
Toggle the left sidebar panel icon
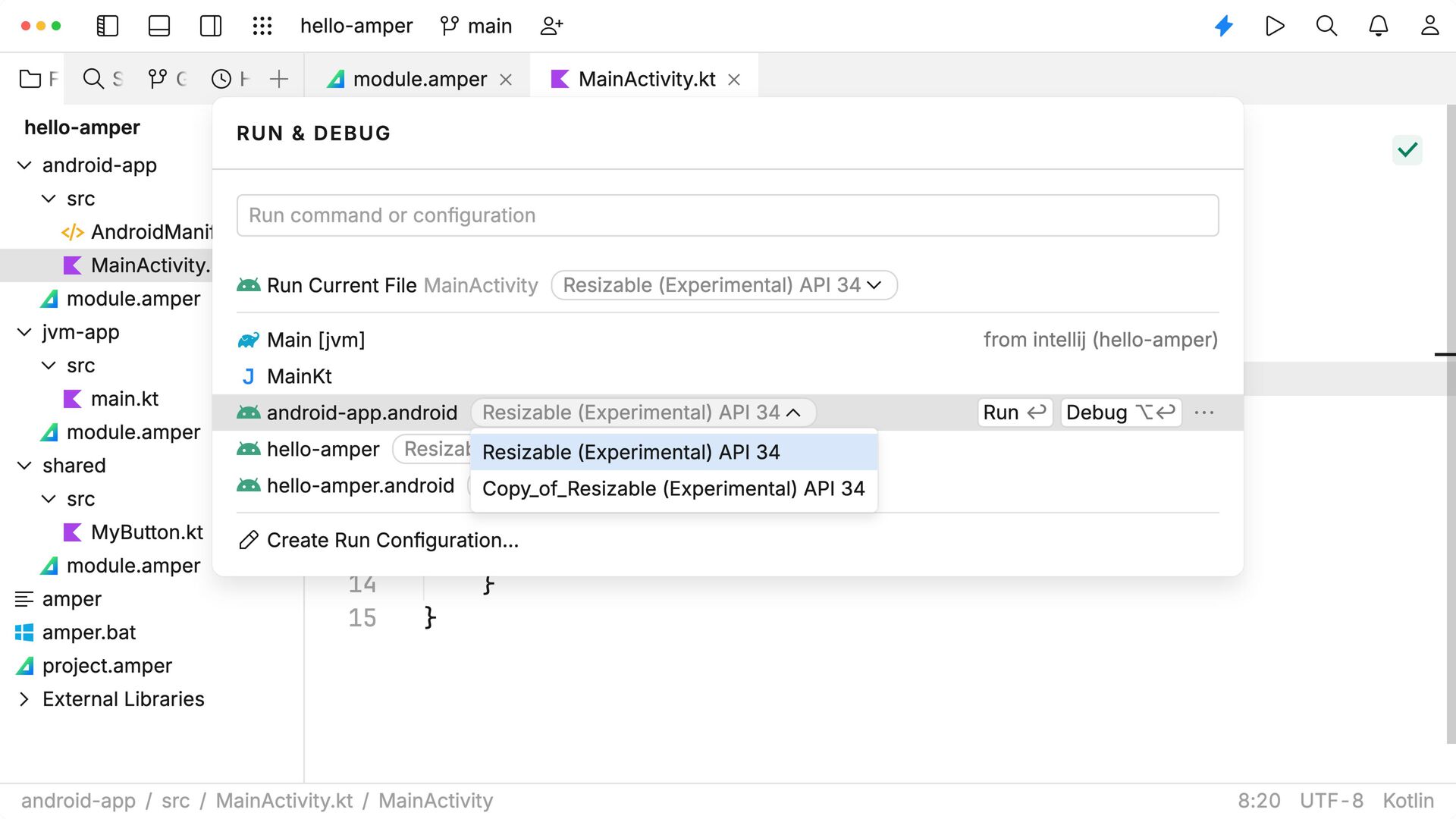108,26
